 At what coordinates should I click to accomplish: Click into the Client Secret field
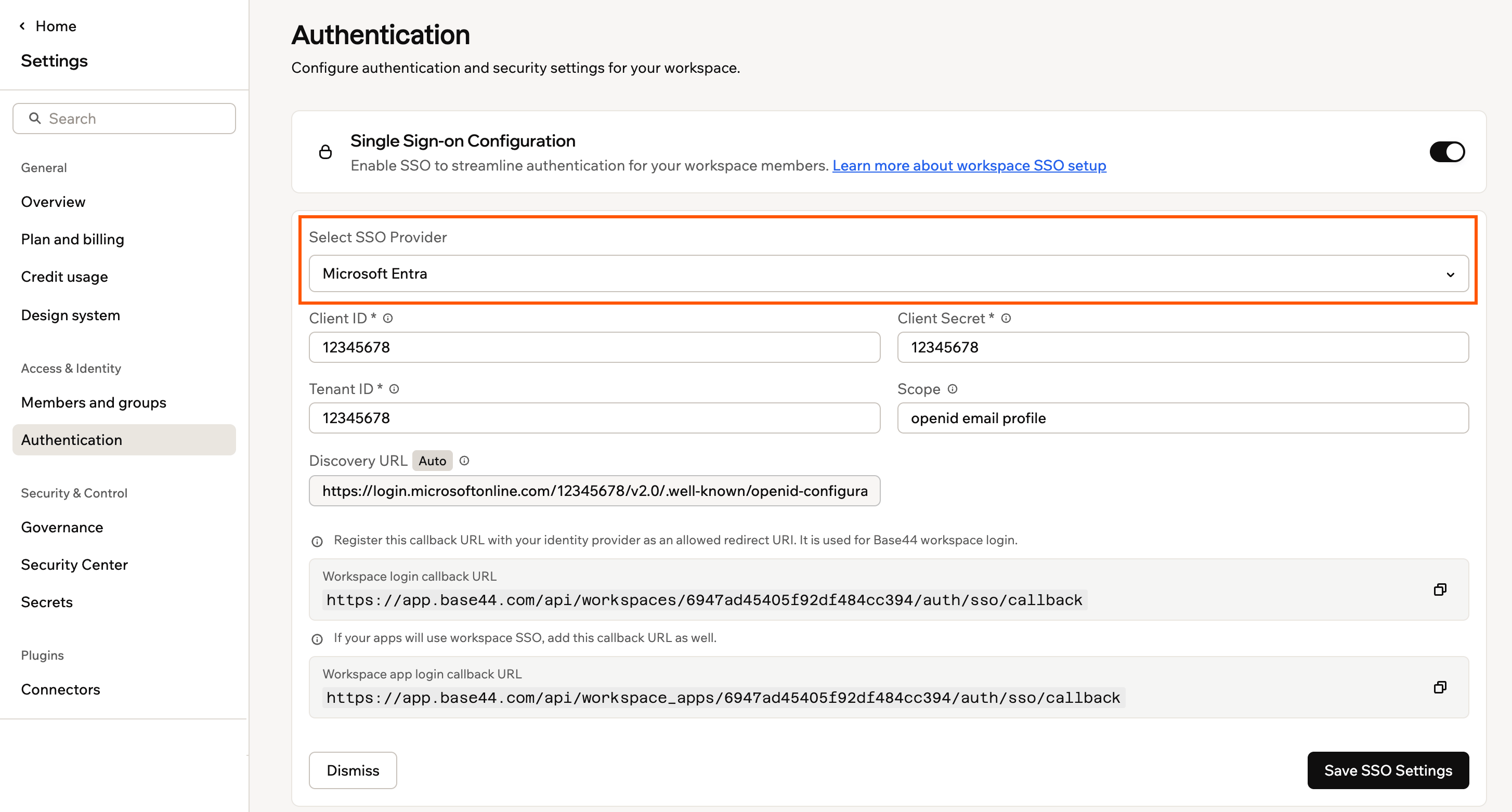[x=1183, y=347]
